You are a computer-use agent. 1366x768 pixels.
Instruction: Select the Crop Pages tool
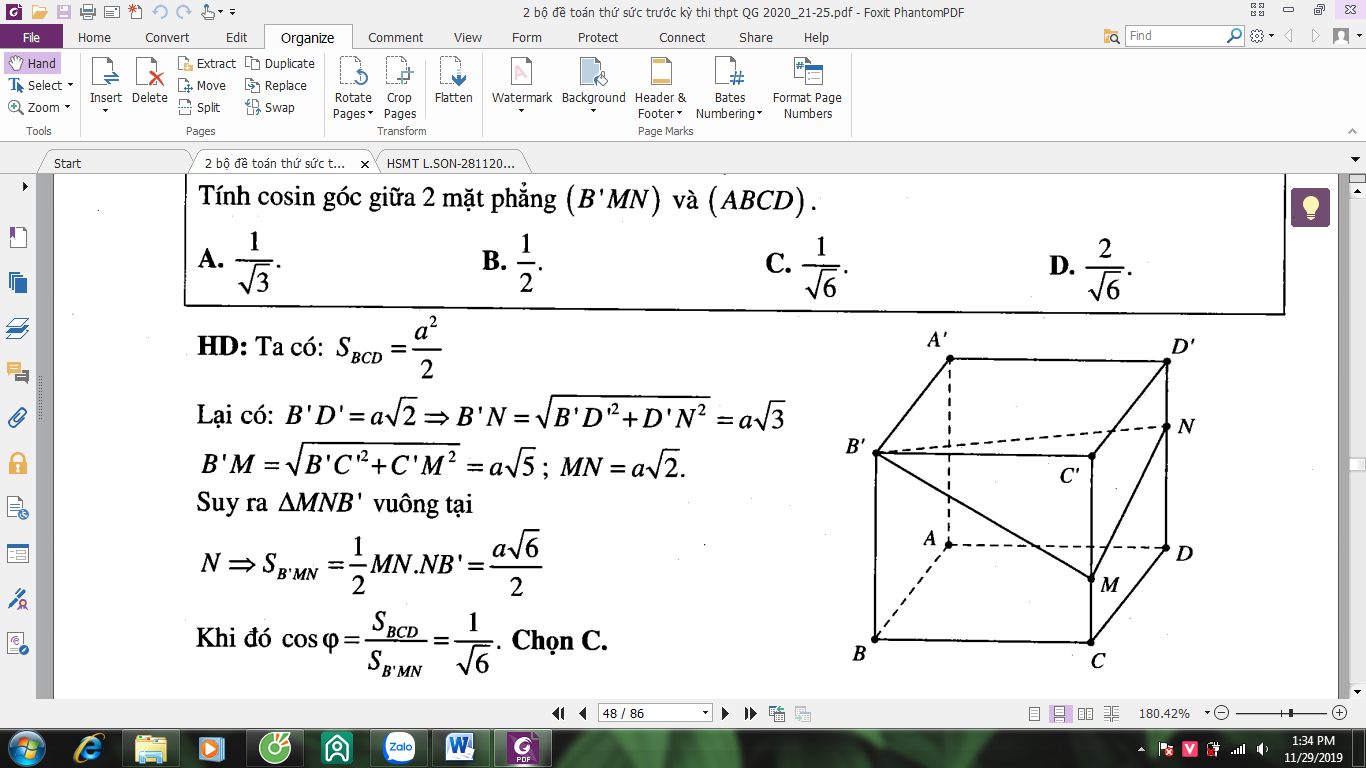(399, 88)
